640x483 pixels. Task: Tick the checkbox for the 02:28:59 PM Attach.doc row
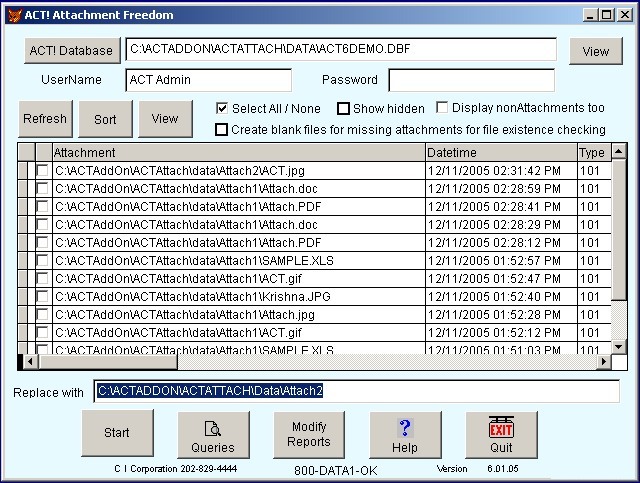[42, 188]
